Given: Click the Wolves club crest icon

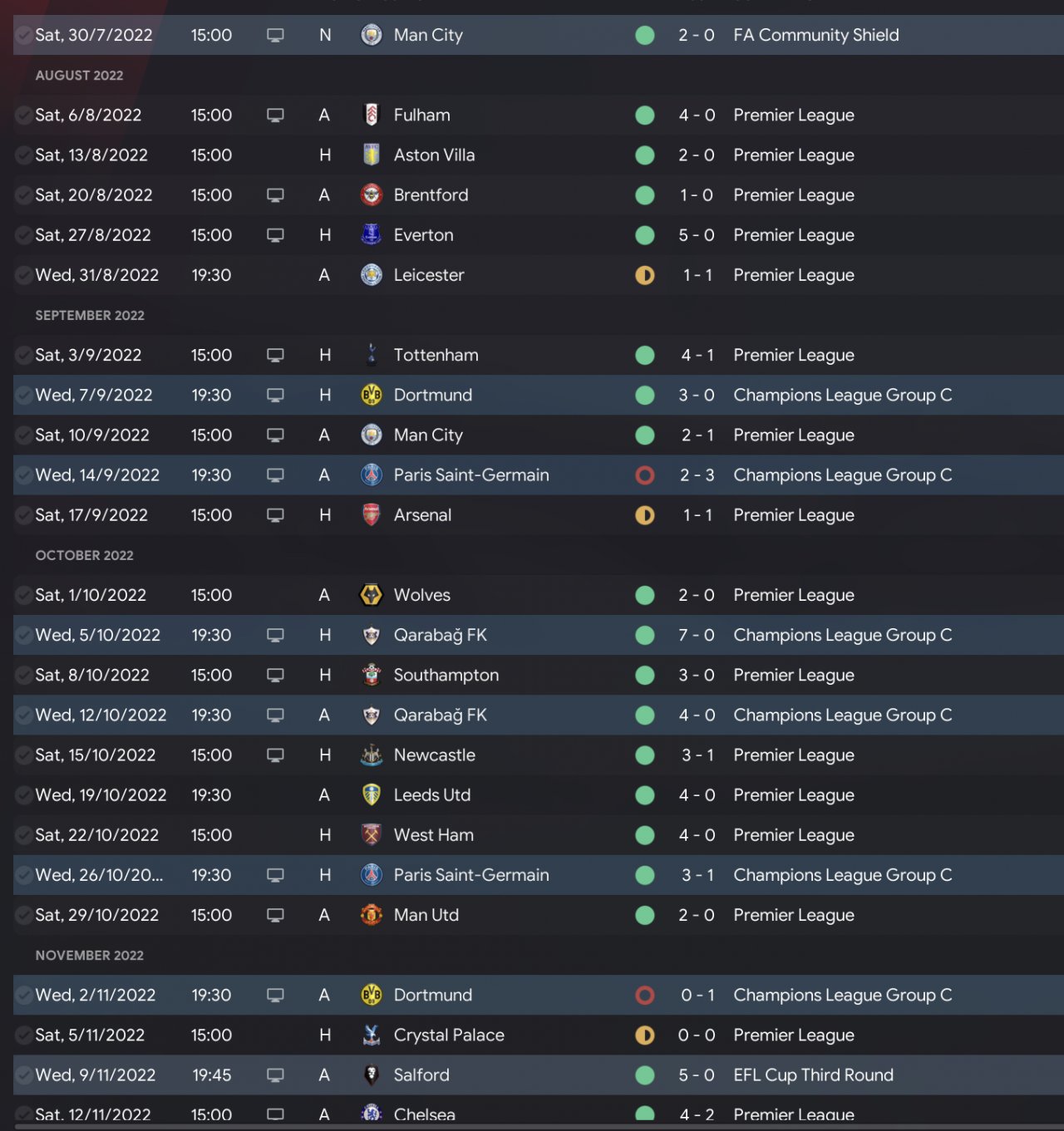Looking at the screenshot, I should [372, 595].
